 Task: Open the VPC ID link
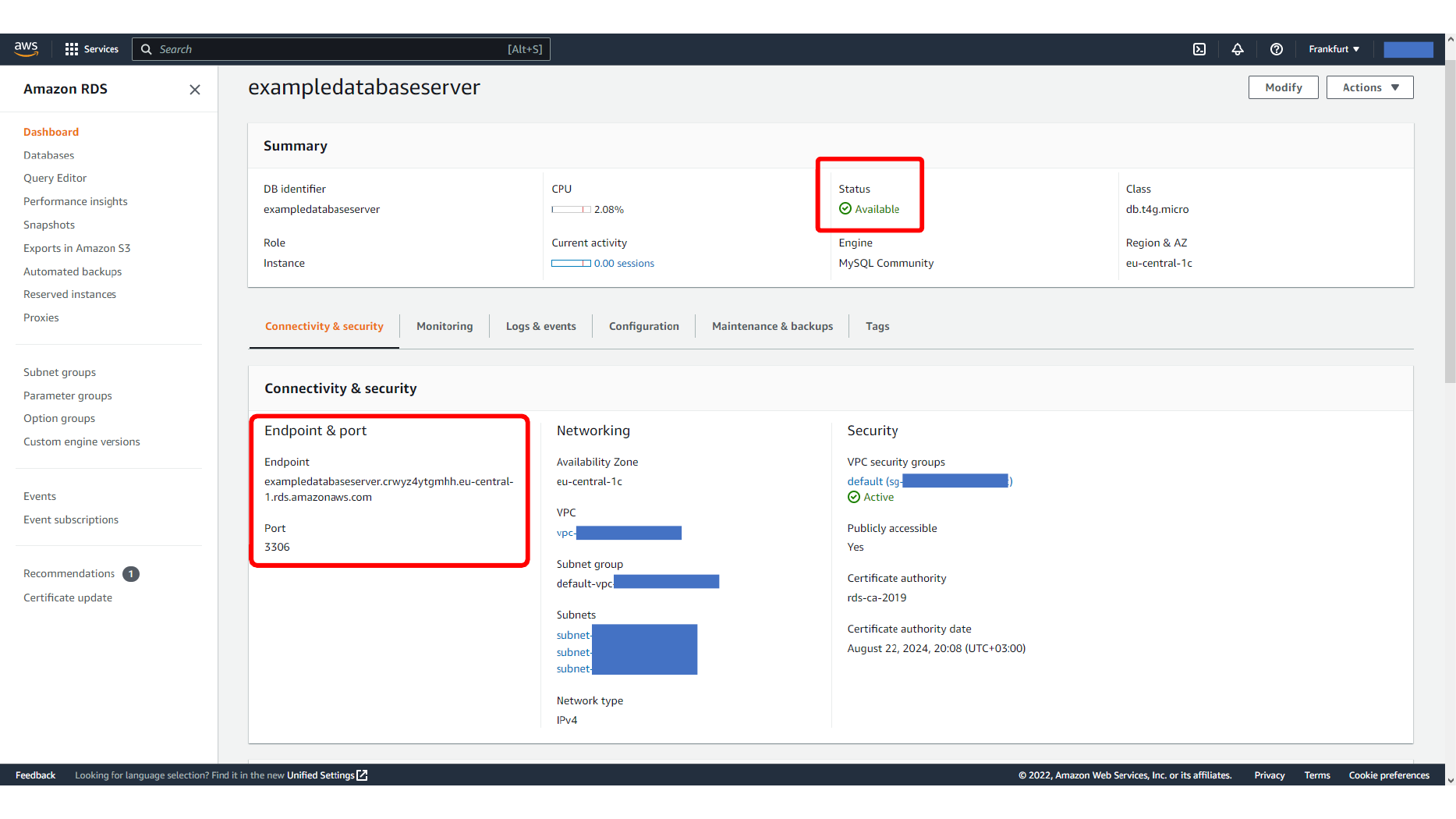[619, 533]
